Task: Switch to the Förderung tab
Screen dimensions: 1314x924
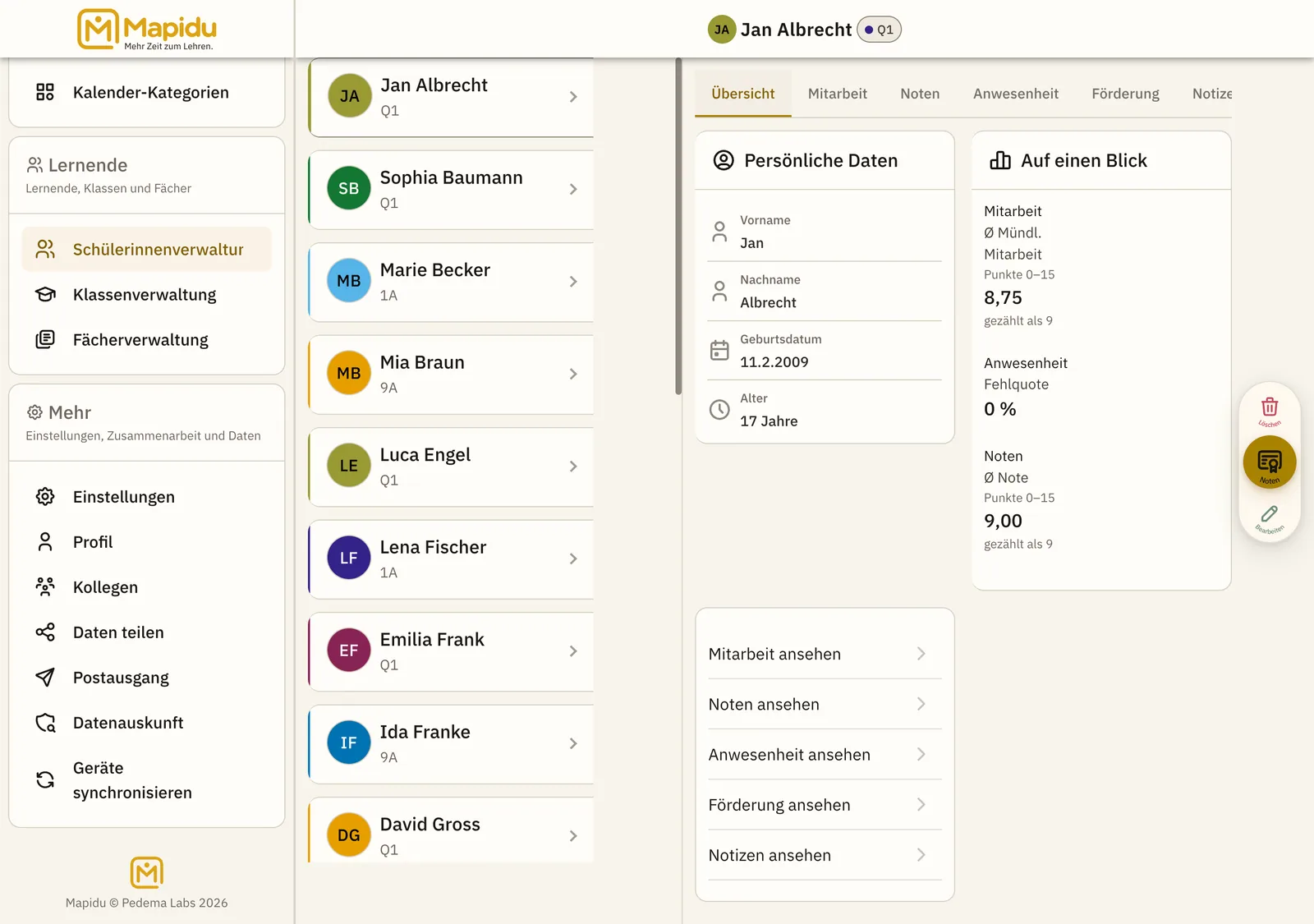Action: (1125, 94)
